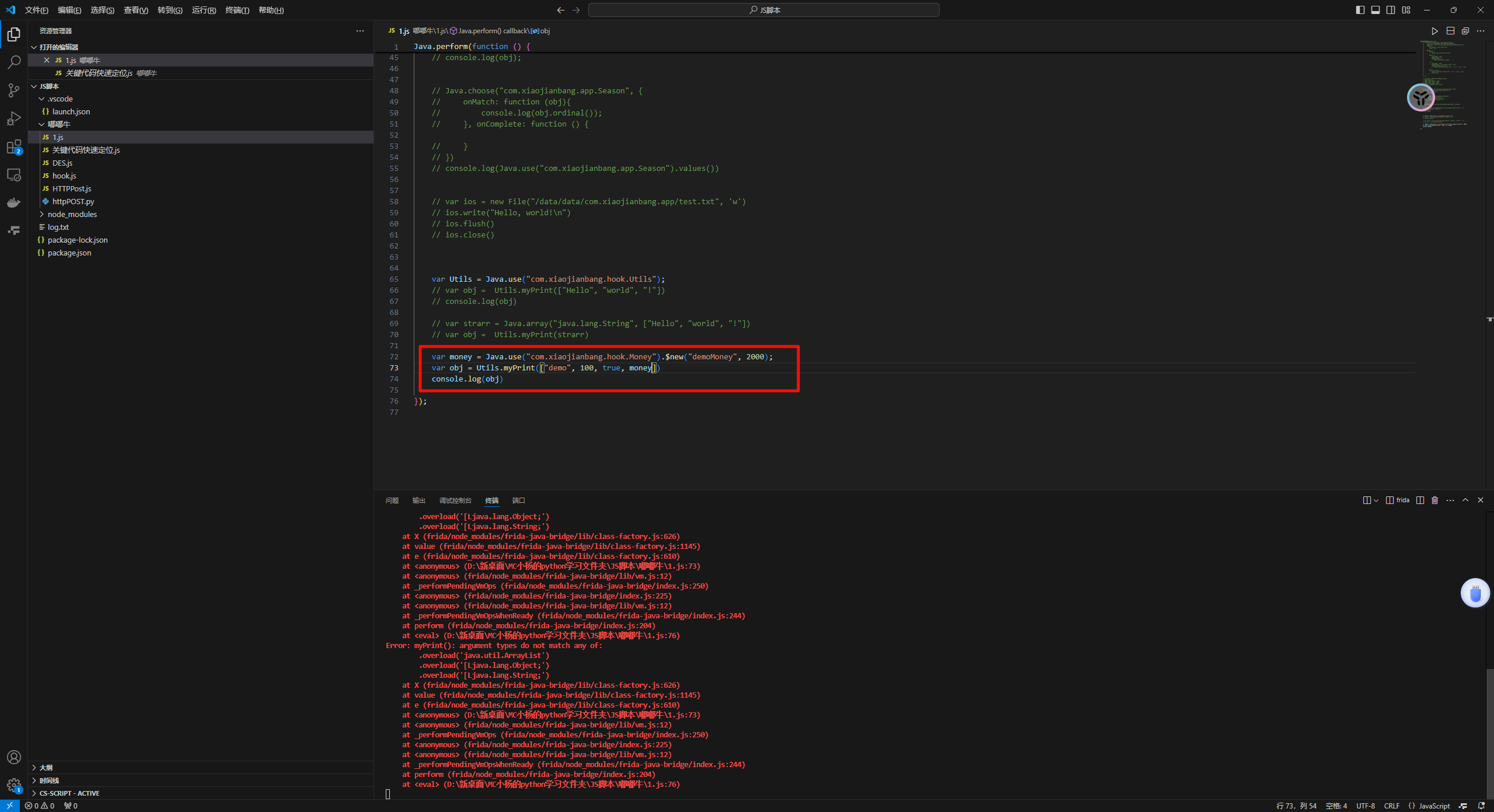Toggle secondary sidebar layout button
Viewport: 1494px width, 812px height.
[x=1391, y=10]
